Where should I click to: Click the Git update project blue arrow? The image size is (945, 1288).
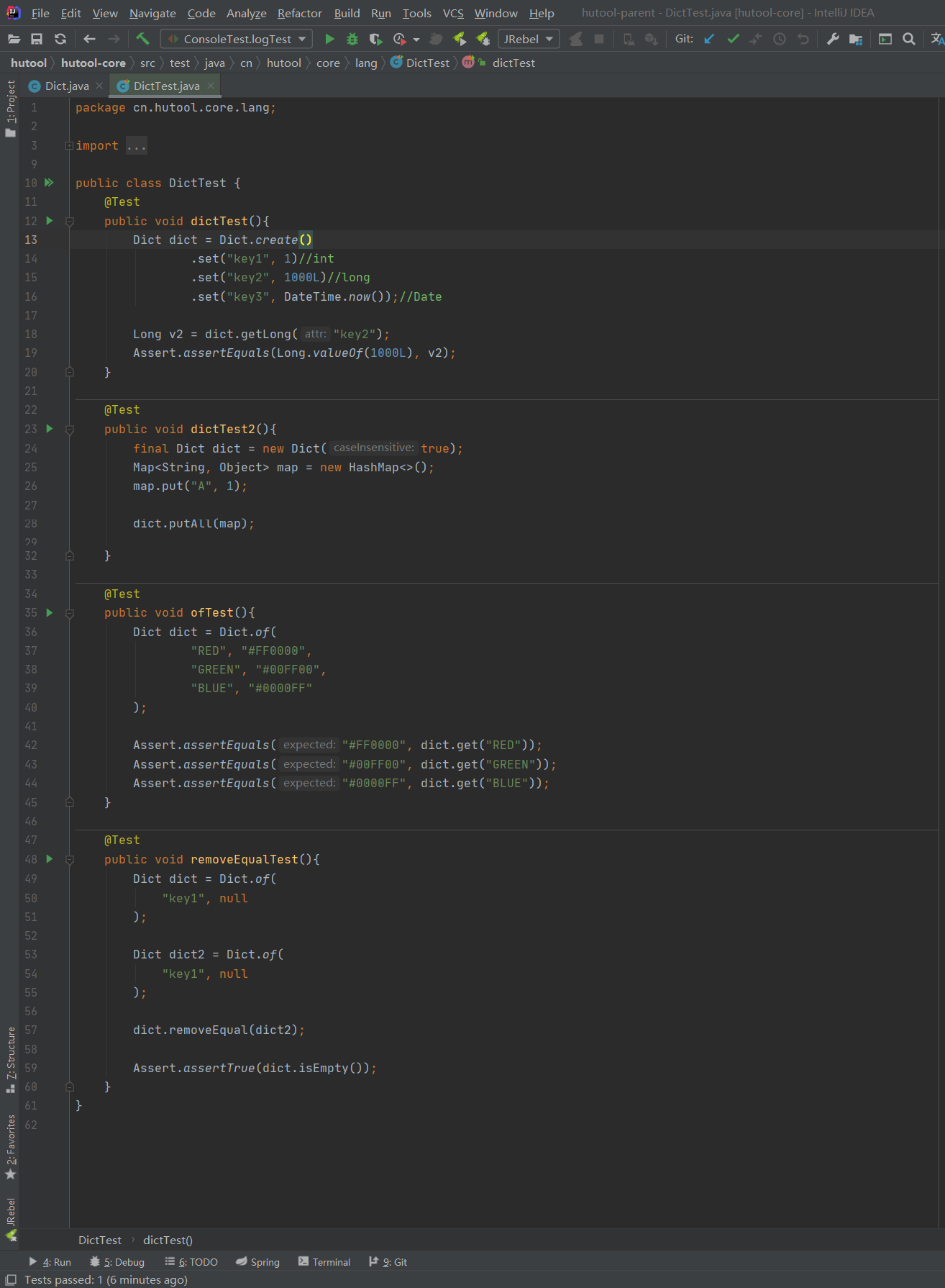[709, 39]
